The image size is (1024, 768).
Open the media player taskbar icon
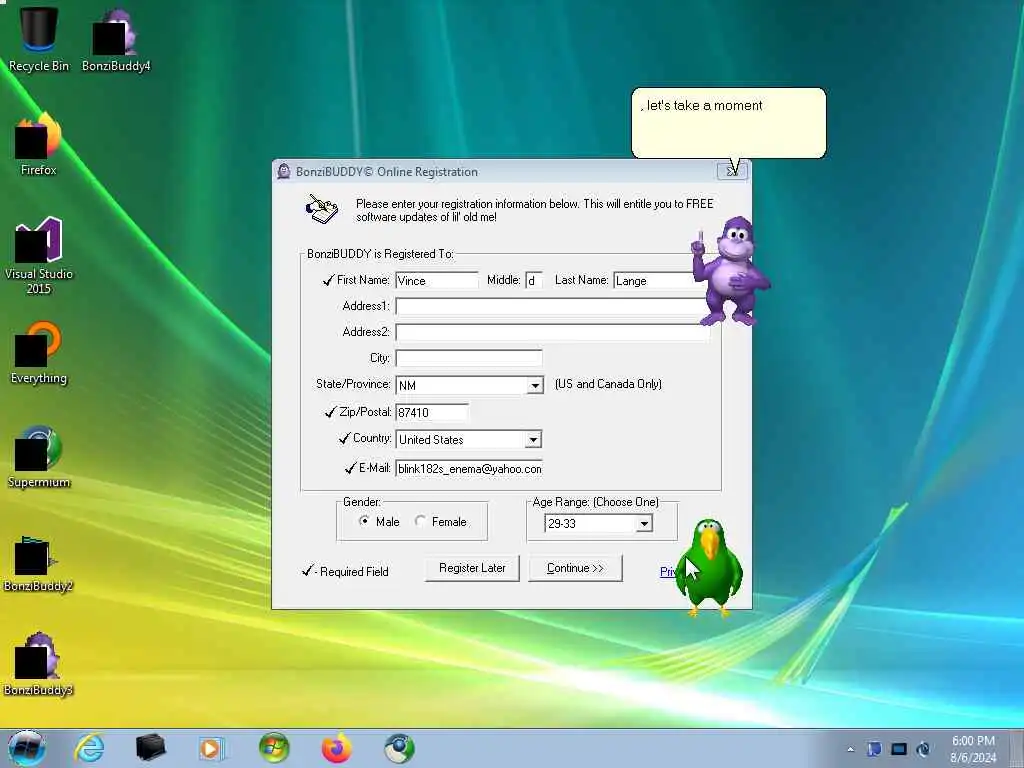click(211, 748)
